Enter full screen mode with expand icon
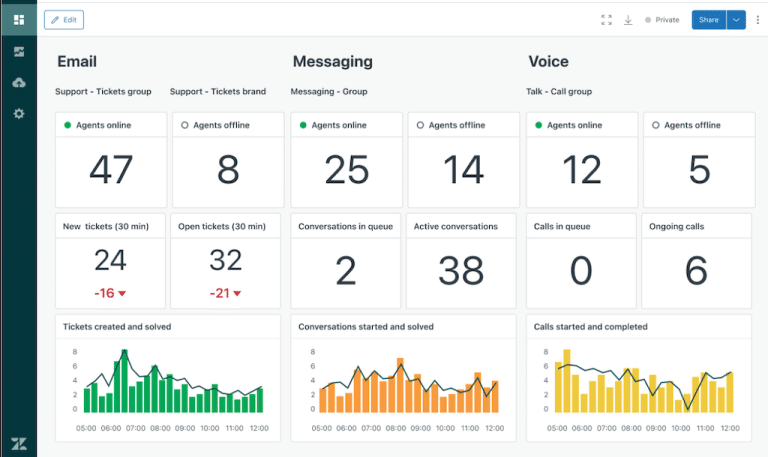Viewport: 768px width, 457px height. coord(606,19)
